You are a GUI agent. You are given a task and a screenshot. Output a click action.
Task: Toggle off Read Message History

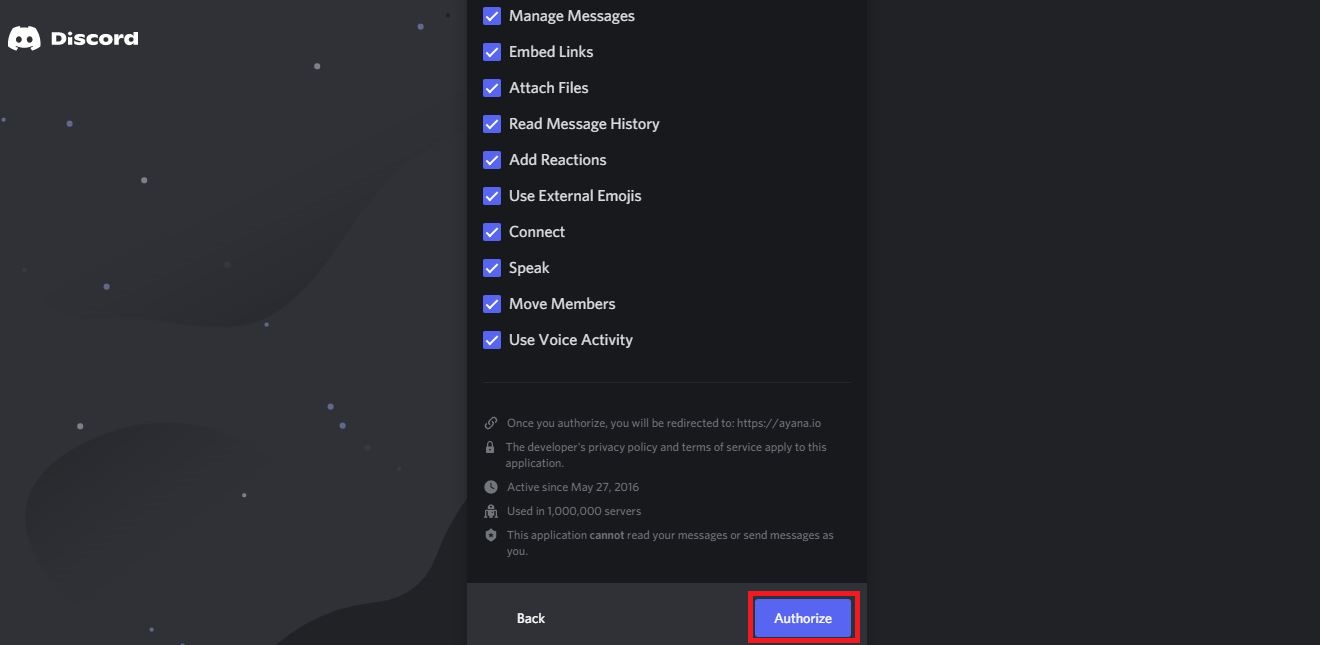tap(491, 123)
